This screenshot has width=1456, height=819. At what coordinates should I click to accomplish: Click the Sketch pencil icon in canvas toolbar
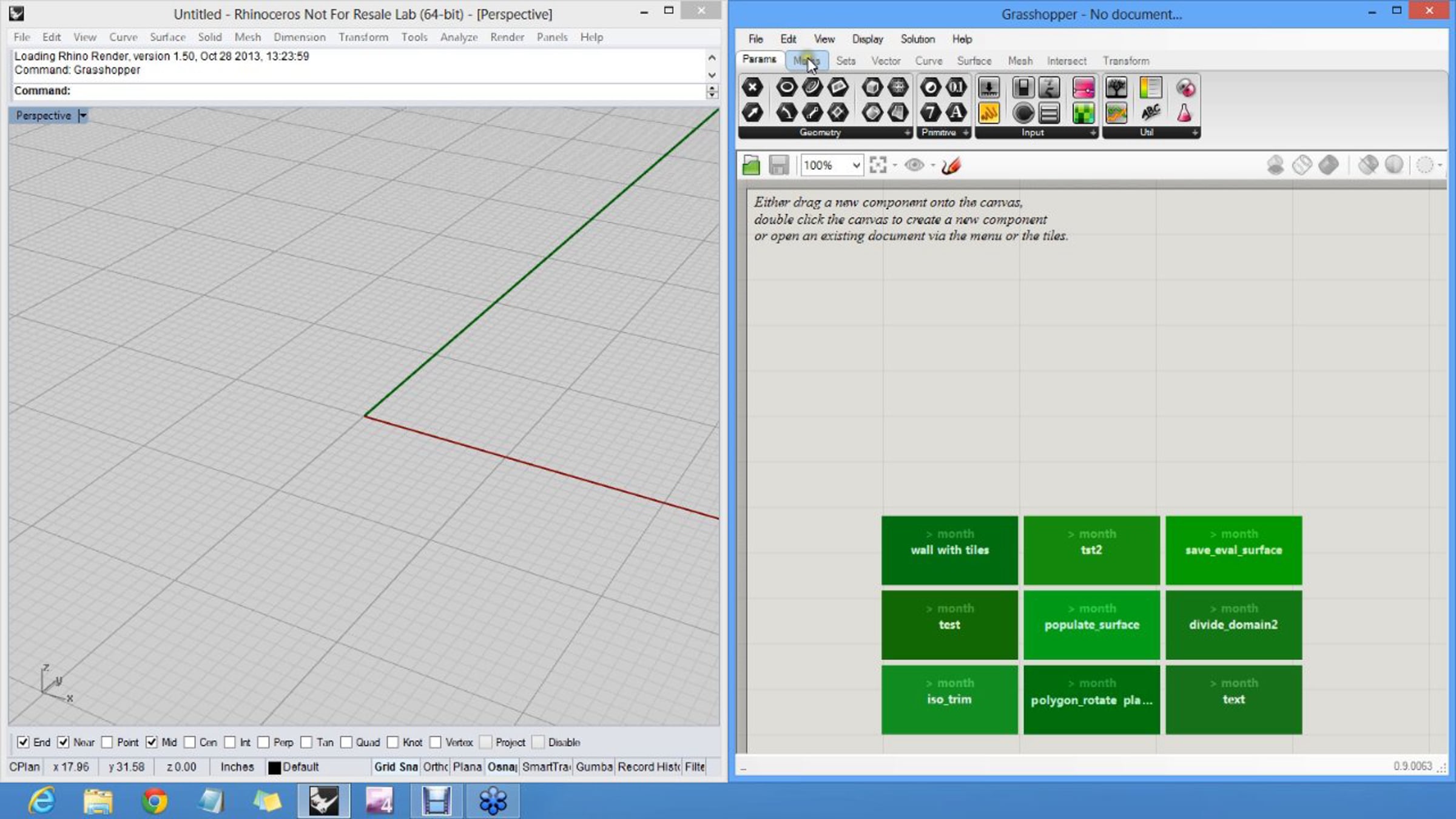coord(951,165)
